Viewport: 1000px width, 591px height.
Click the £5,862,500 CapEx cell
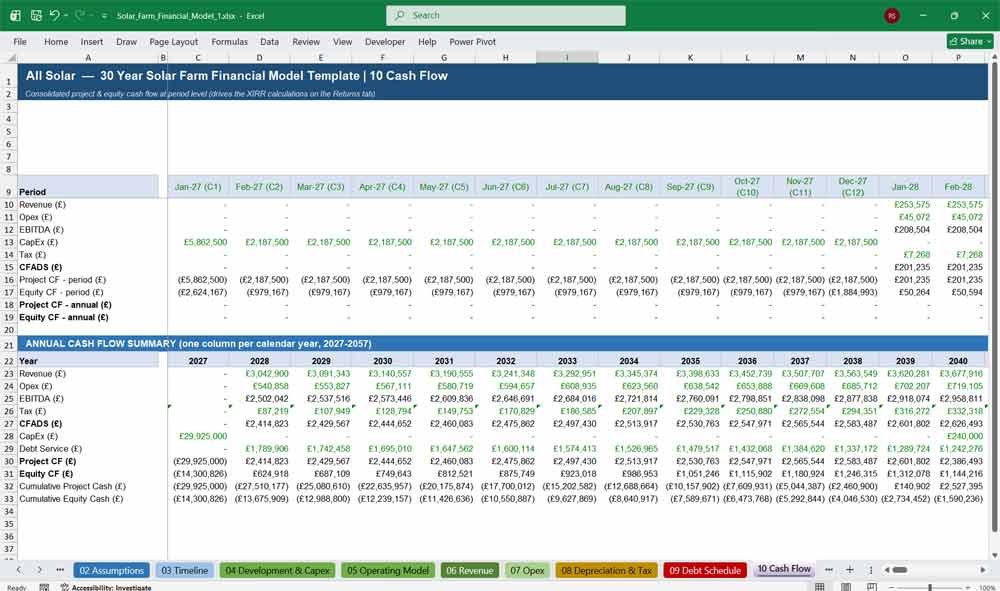coord(198,242)
